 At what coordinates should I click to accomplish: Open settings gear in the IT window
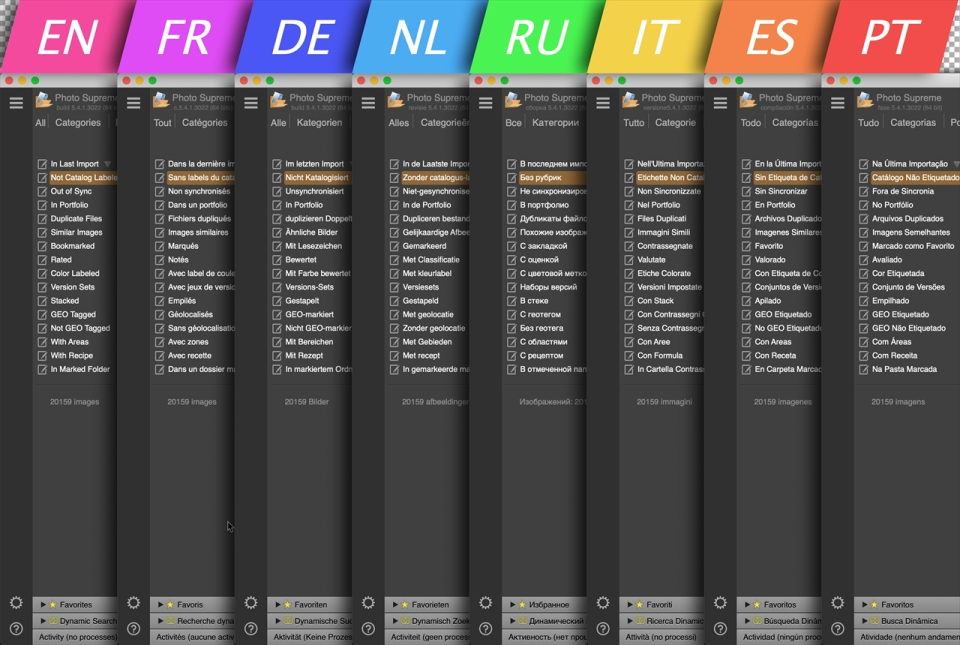click(x=603, y=603)
